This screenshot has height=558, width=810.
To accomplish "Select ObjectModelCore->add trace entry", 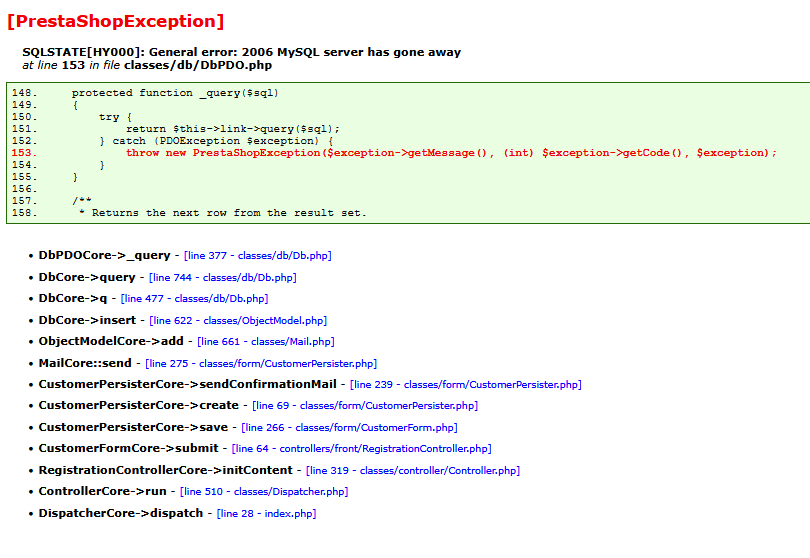I will (x=111, y=342).
